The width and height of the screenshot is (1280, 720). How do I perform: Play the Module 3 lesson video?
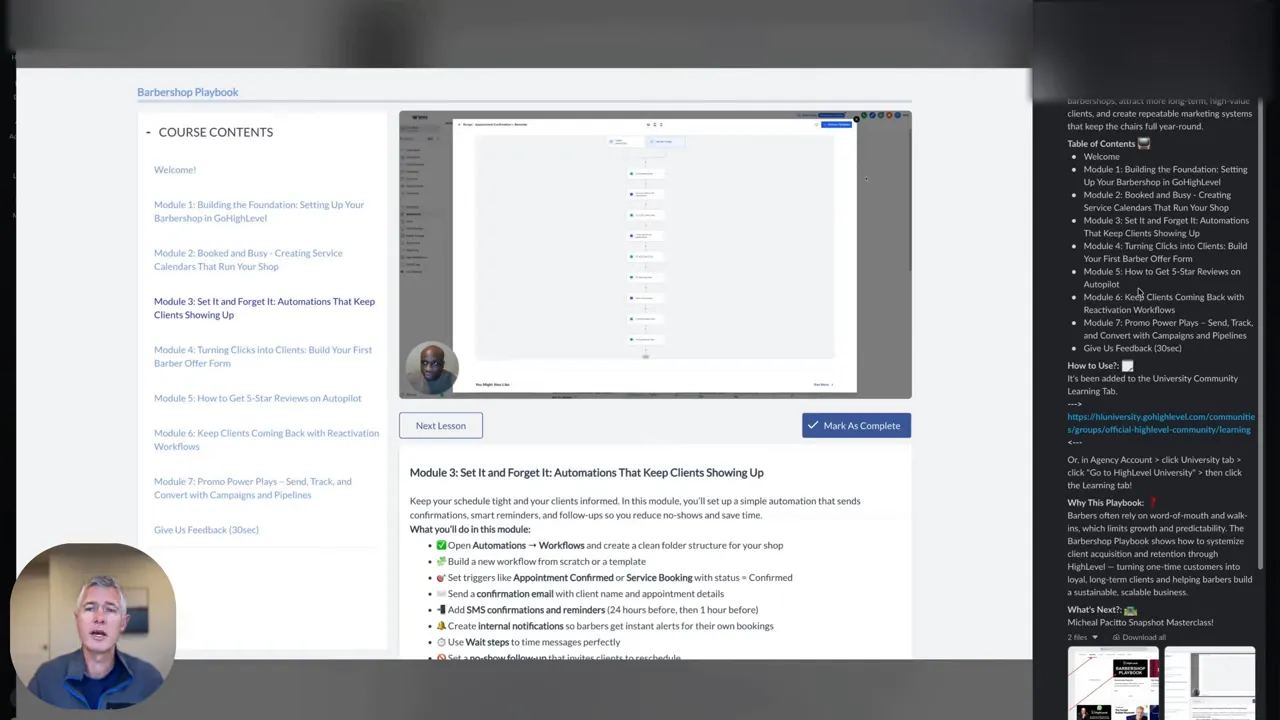tap(655, 254)
